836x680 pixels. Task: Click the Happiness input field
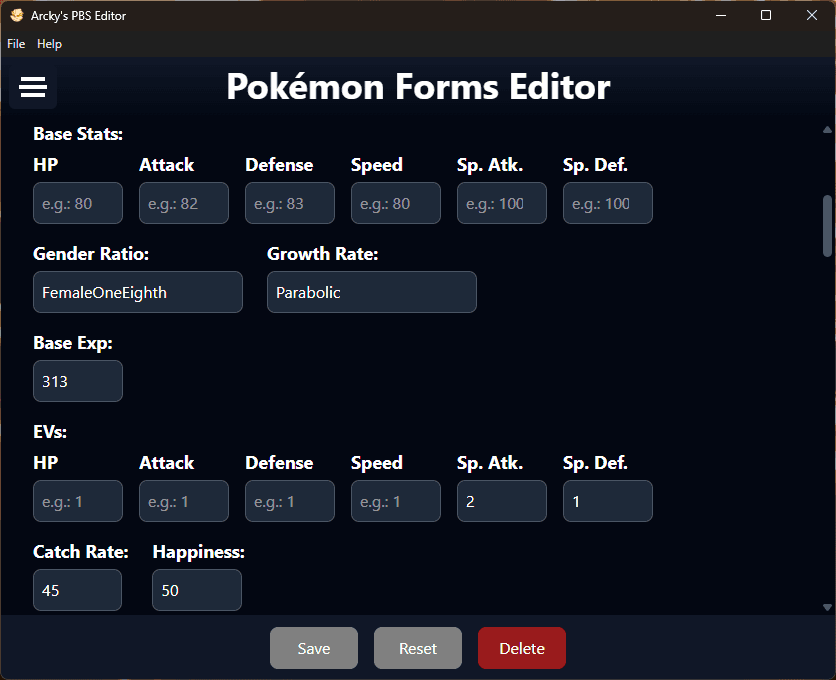(x=197, y=590)
